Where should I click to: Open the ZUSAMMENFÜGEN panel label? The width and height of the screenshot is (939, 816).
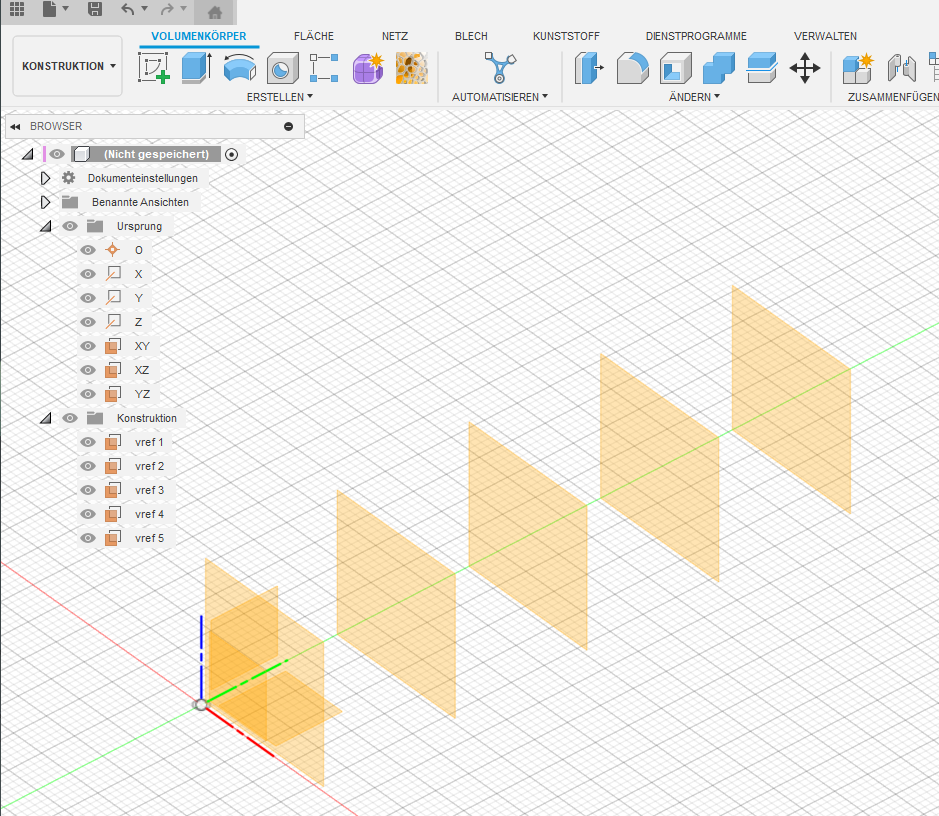892,96
